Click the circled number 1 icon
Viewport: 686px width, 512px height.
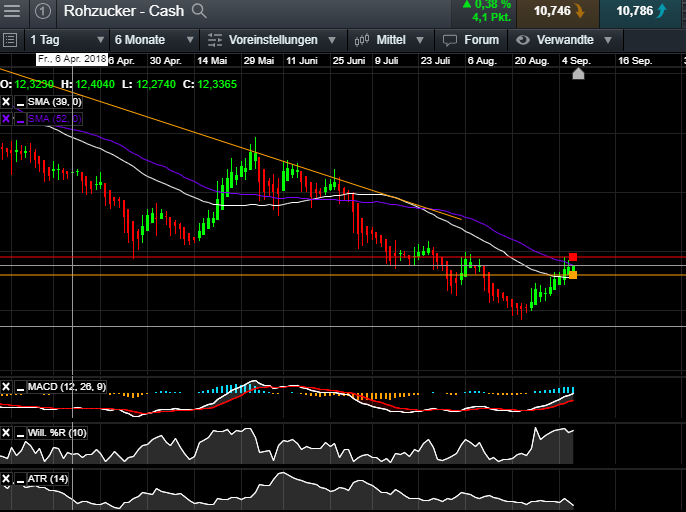point(43,12)
